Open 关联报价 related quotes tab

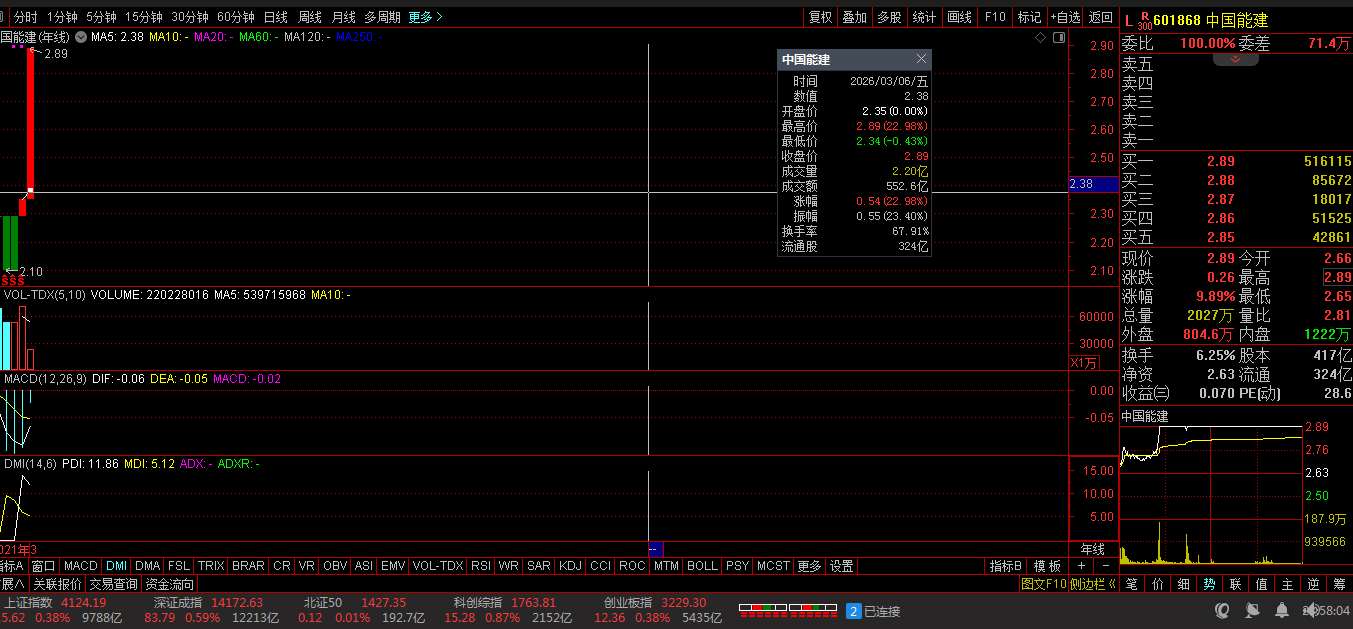pyautogui.click(x=56, y=584)
